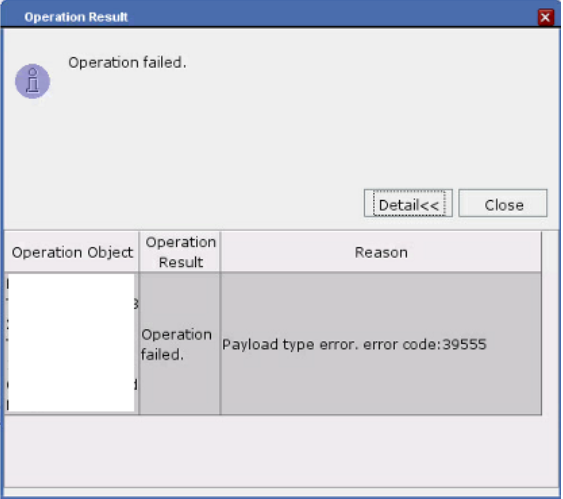Select the white Operation Object table cell
Image resolution: width=563 pixels, height=499 pixels.
(71, 344)
